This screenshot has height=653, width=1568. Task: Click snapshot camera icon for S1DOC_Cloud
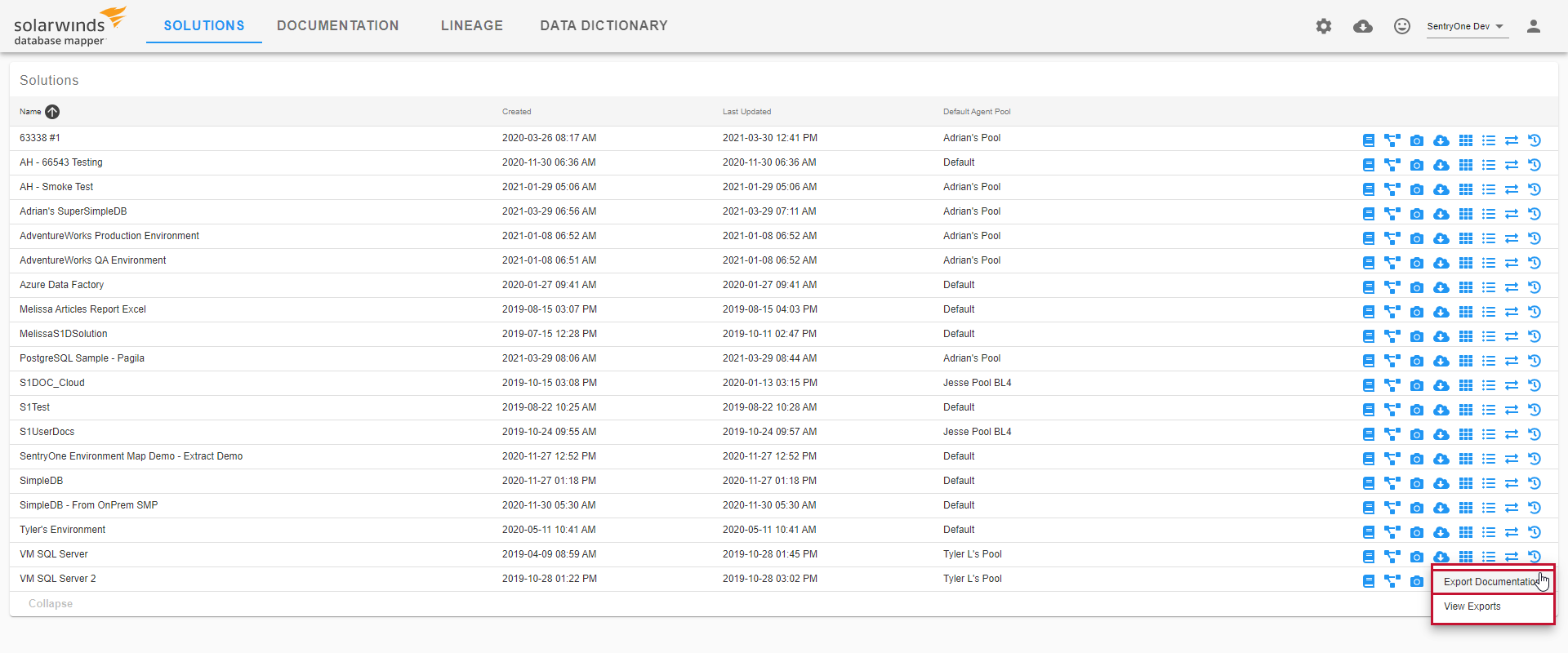click(1417, 385)
